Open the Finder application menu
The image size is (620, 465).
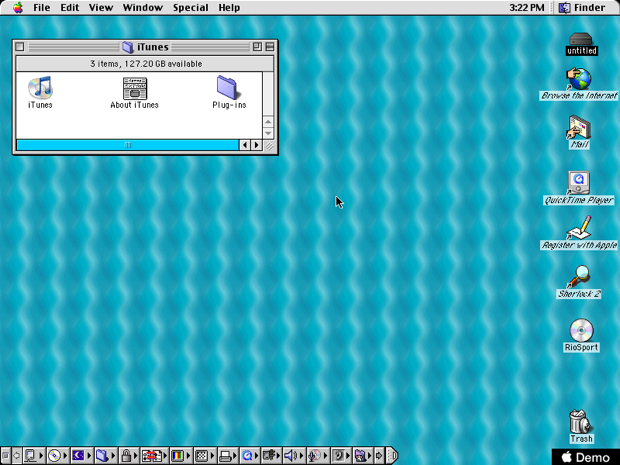[582, 8]
